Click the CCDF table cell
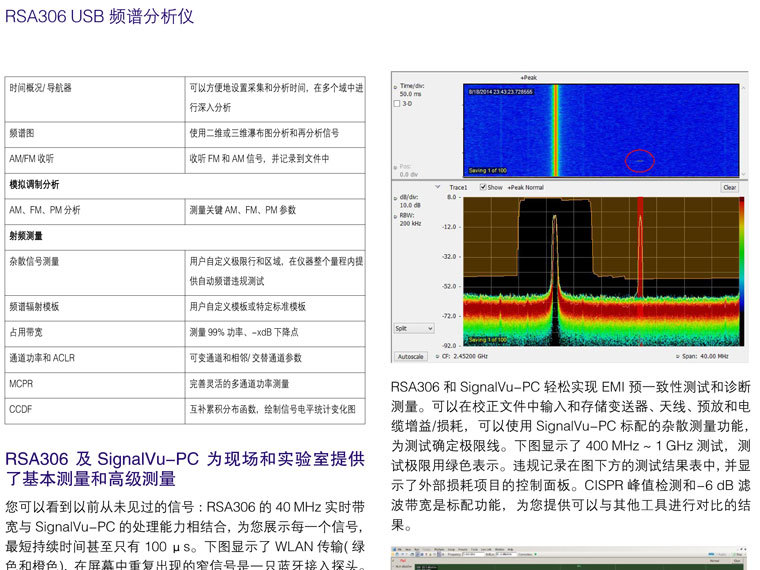This screenshot has width=760, height=570. coord(95,411)
